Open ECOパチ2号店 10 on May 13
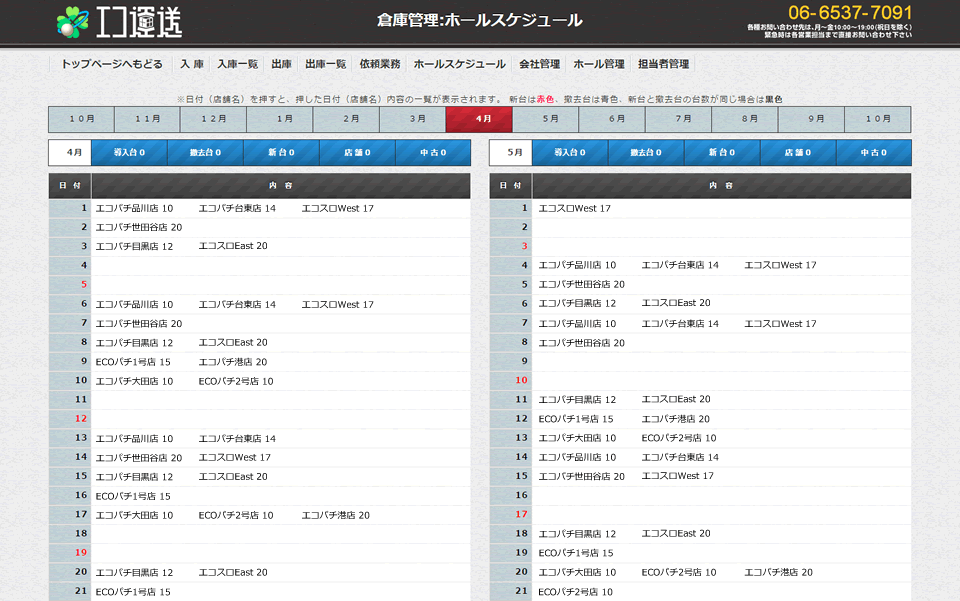Image resolution: width=960 pixels, height=601 pixels. pos(679,438)
